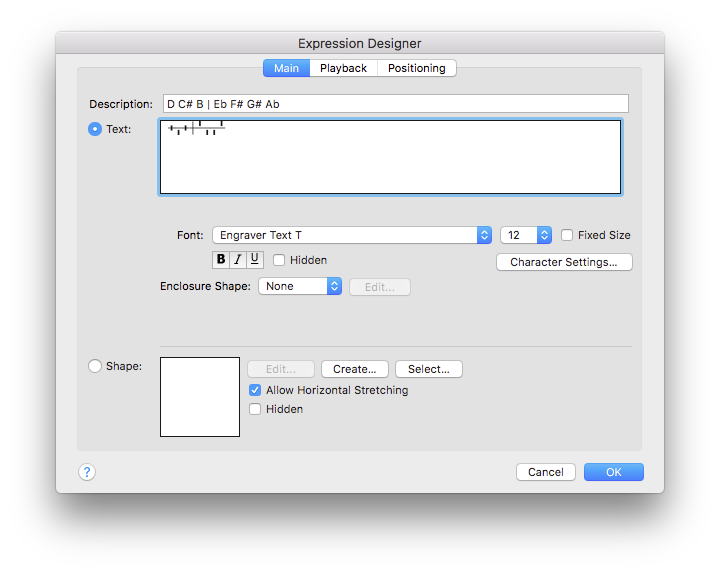Switch to the Positioning tab

pos(416,68)
